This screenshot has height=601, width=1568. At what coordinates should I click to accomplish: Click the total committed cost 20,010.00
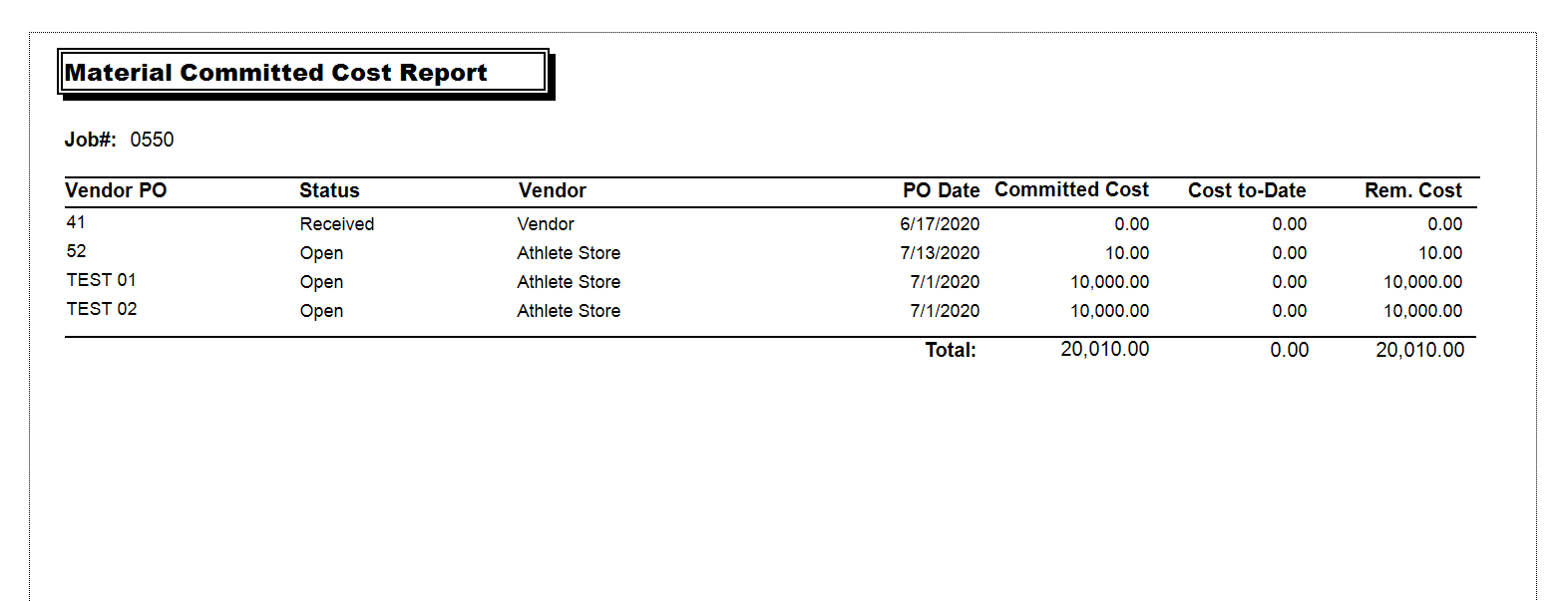tap(1104, 349)
